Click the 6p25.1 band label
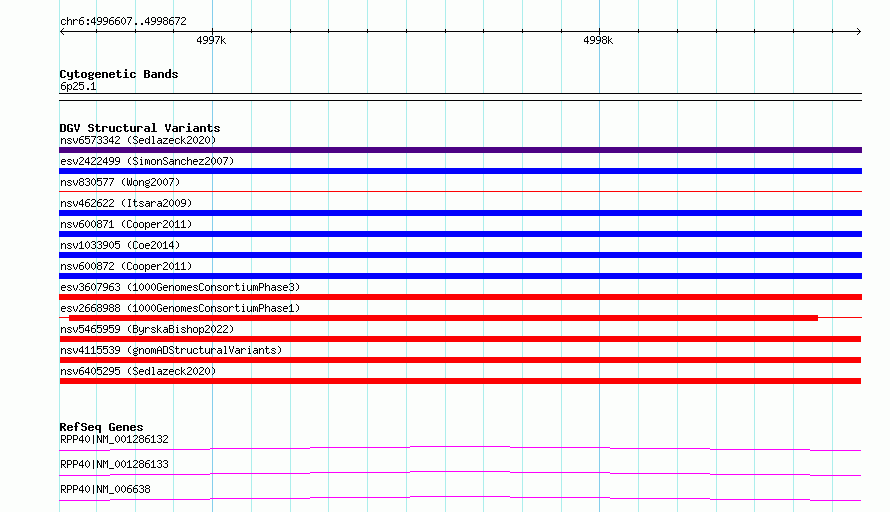 point(78,86)
